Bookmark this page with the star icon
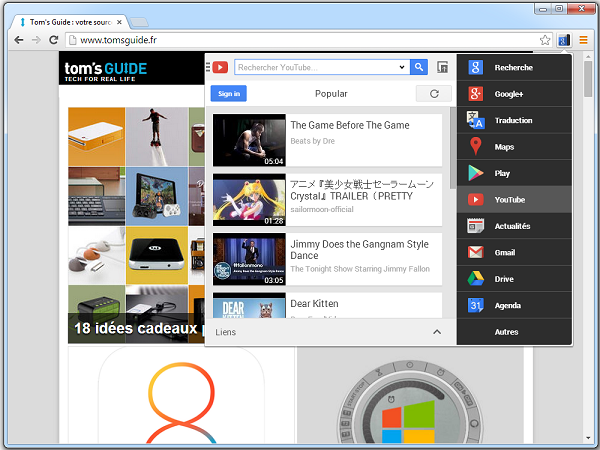 [545, 40]
